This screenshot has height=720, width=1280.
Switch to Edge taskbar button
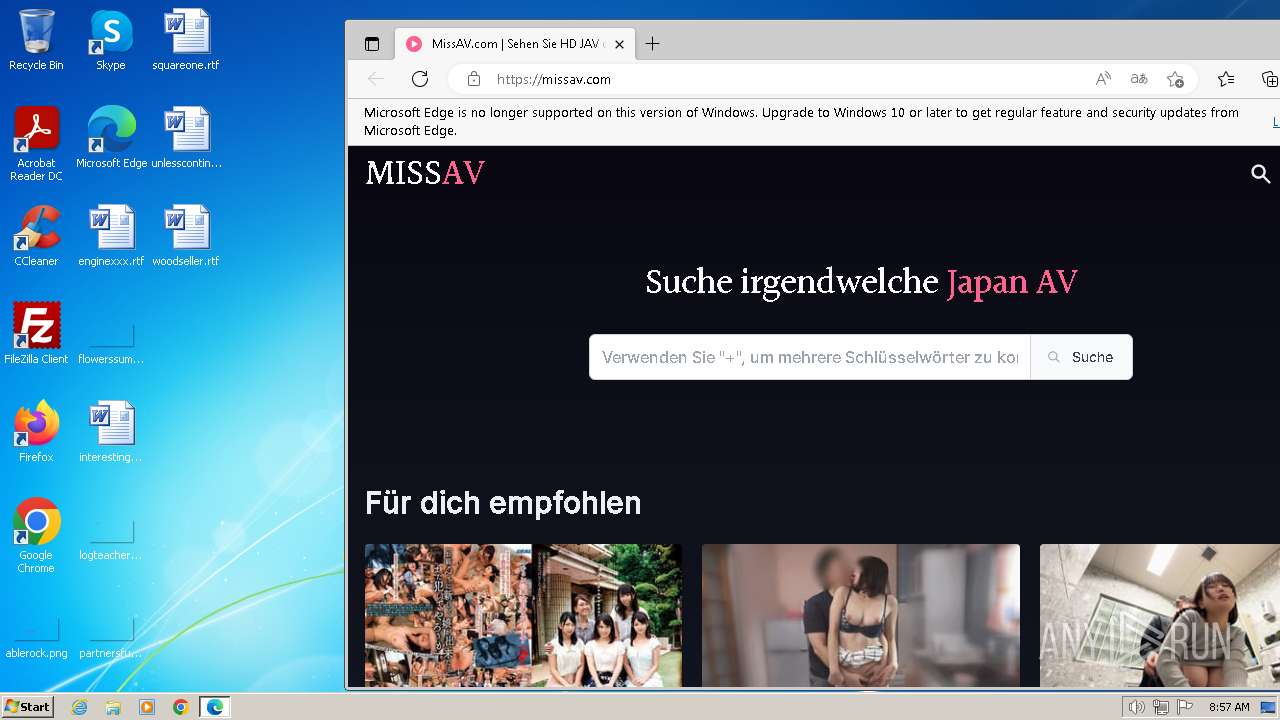pos(215,707)
